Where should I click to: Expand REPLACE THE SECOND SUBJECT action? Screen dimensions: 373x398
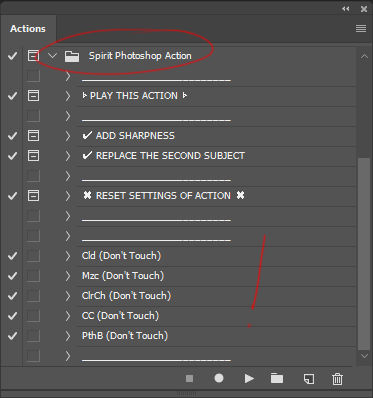pos(68,156)
